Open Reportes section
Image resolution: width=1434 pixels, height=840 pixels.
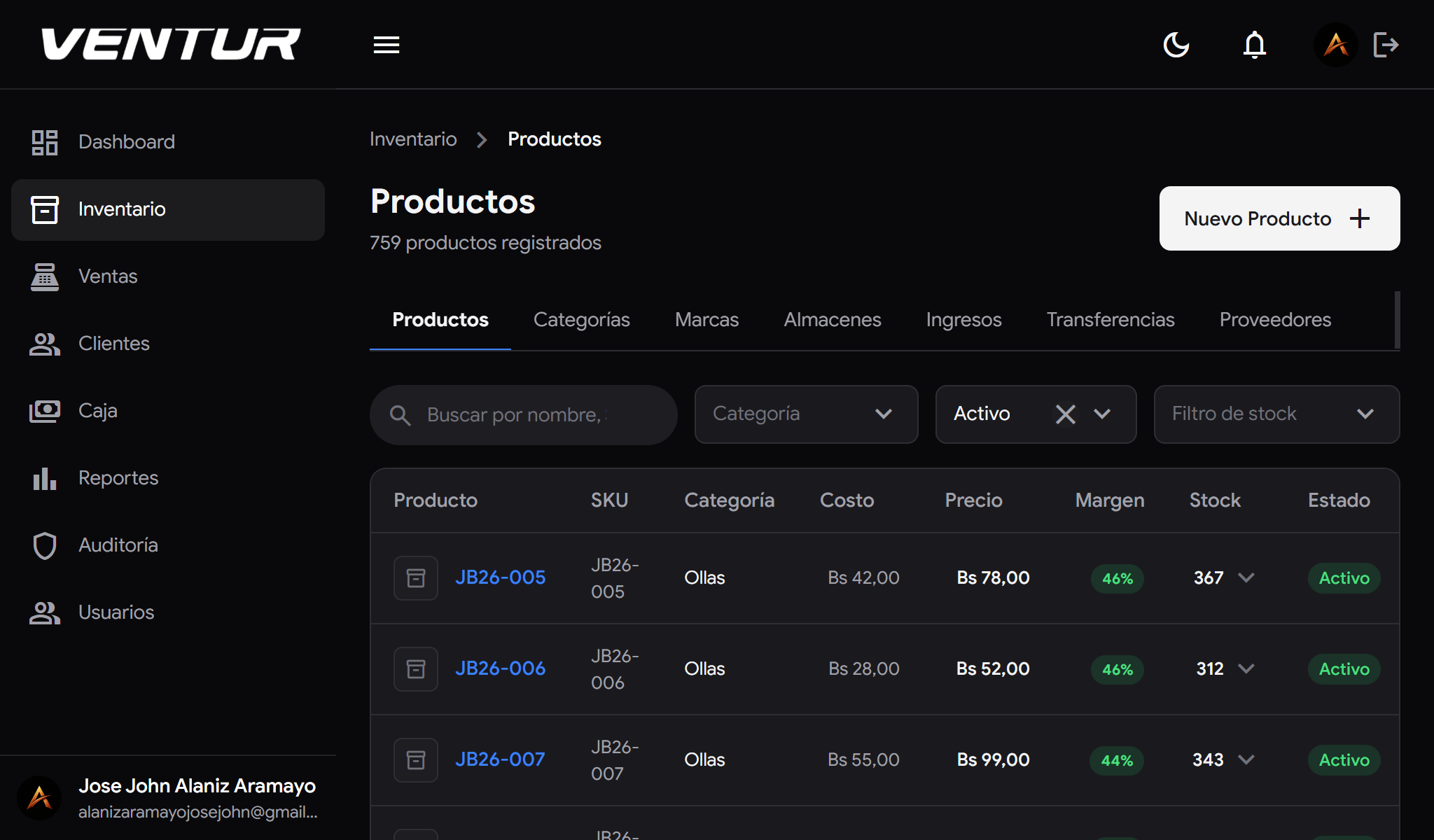(118, 477)
